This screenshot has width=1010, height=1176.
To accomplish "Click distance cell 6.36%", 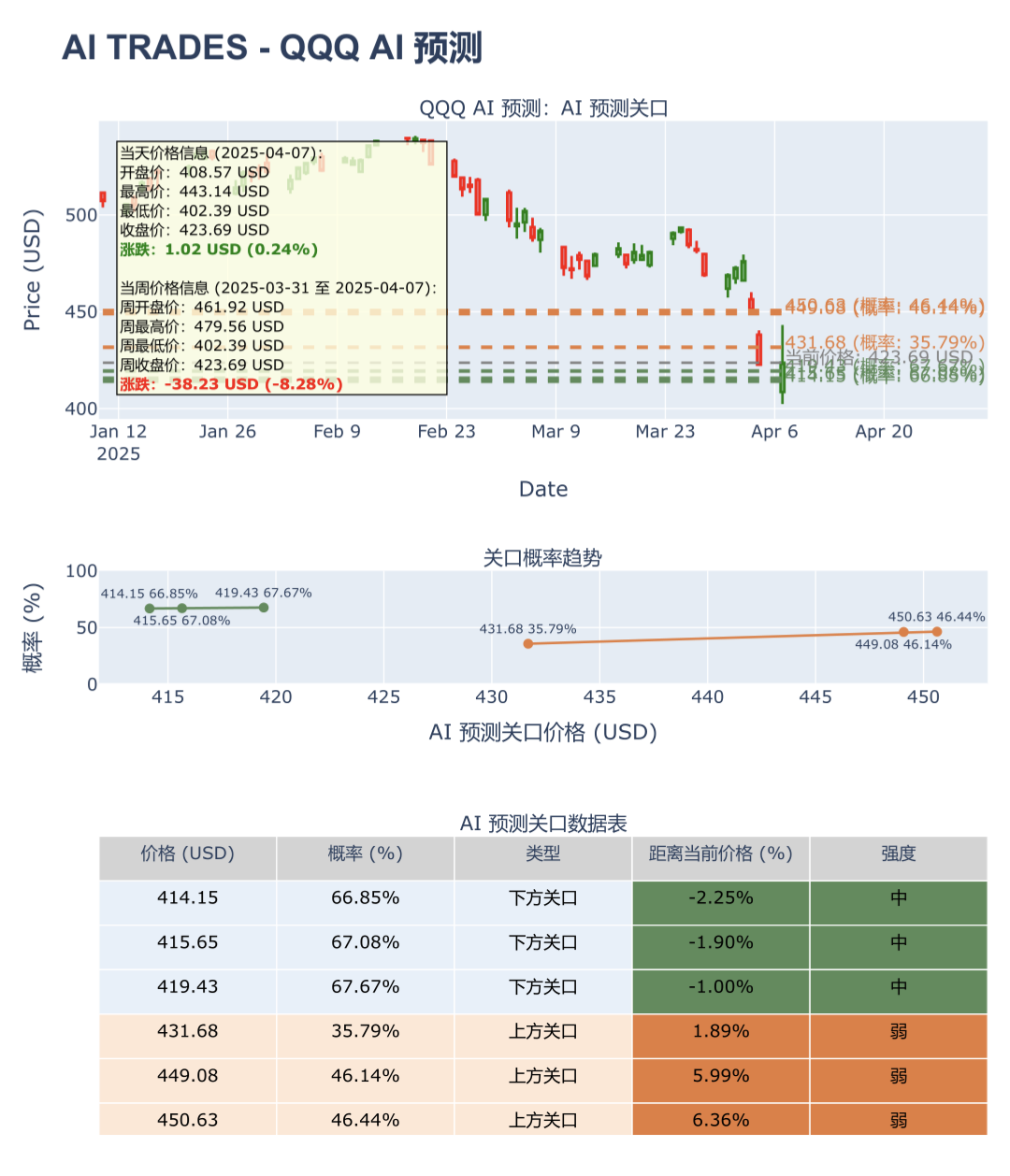I will (x=721, y=1120).
